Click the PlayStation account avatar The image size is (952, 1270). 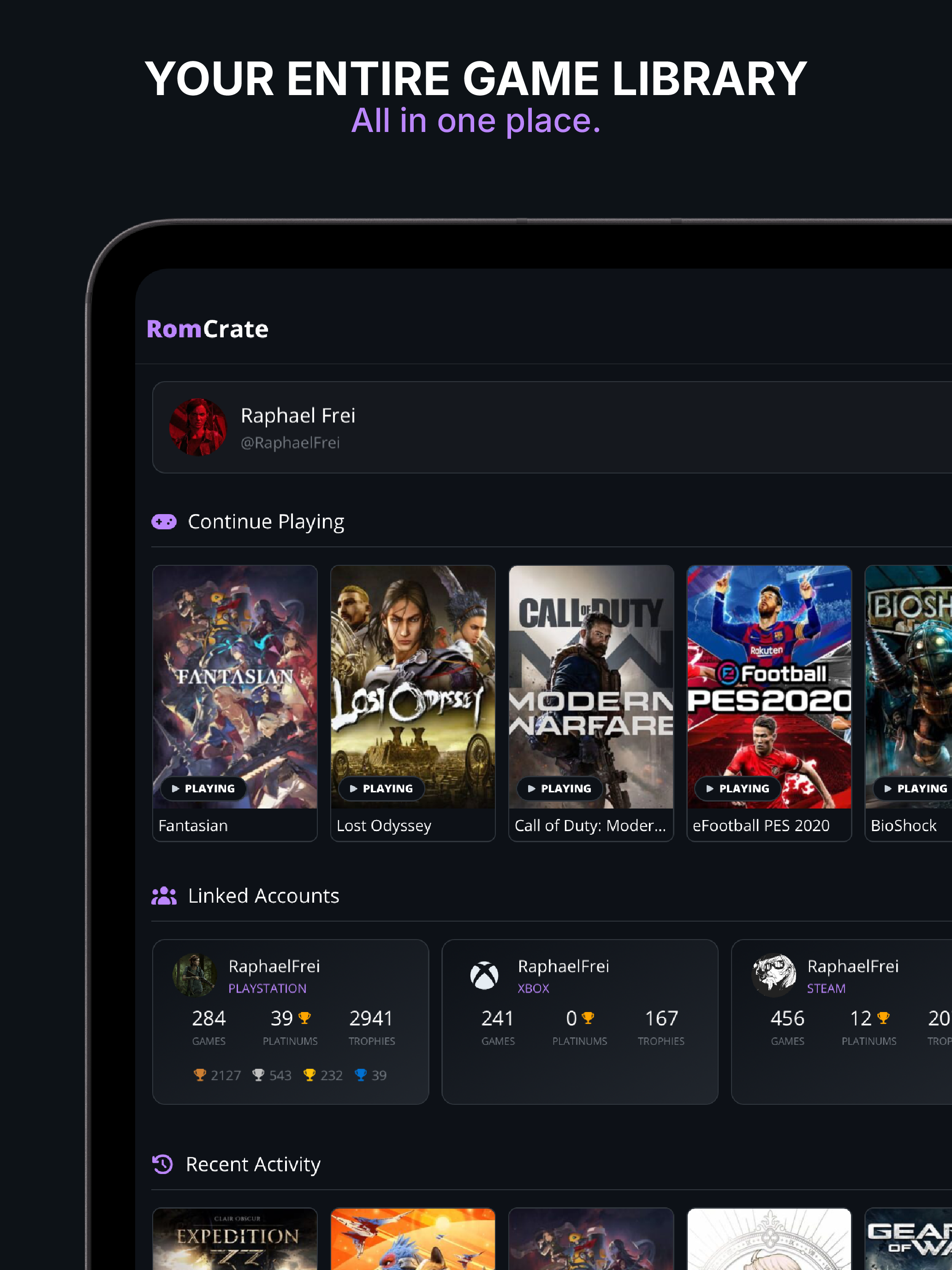195,975
